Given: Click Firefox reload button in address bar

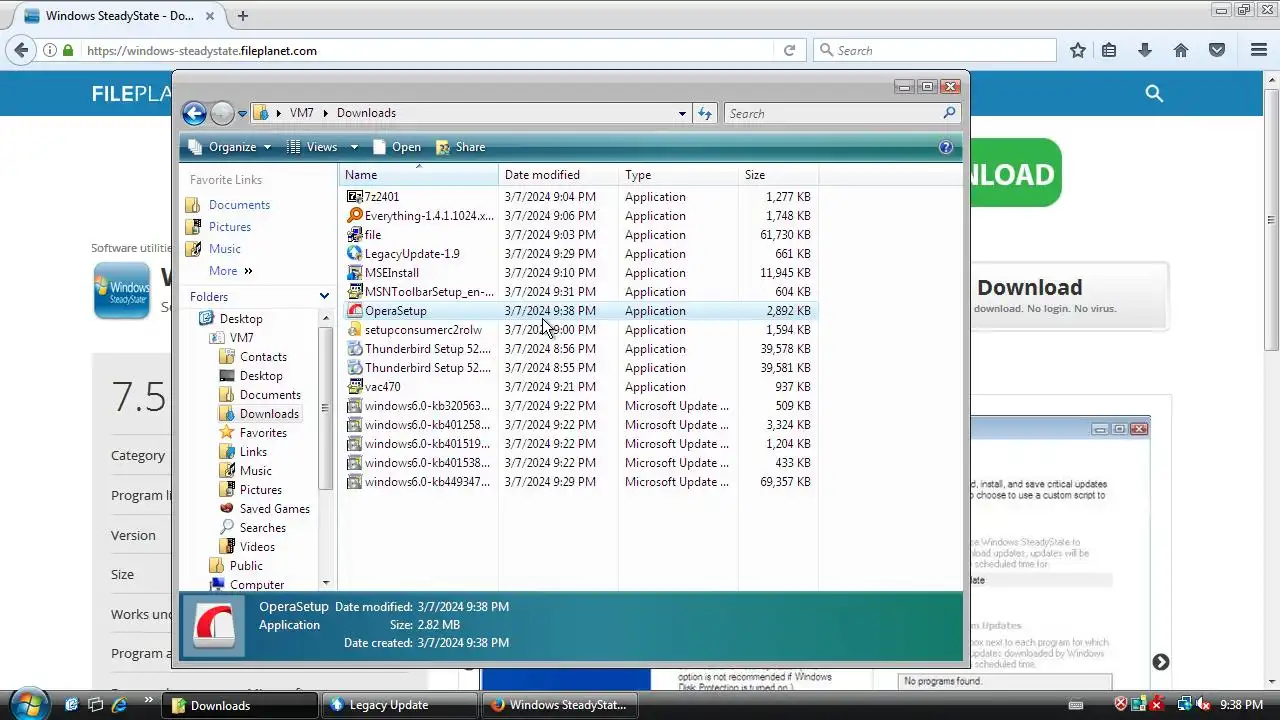Looking at the screenshot, I should pos(789,50).
